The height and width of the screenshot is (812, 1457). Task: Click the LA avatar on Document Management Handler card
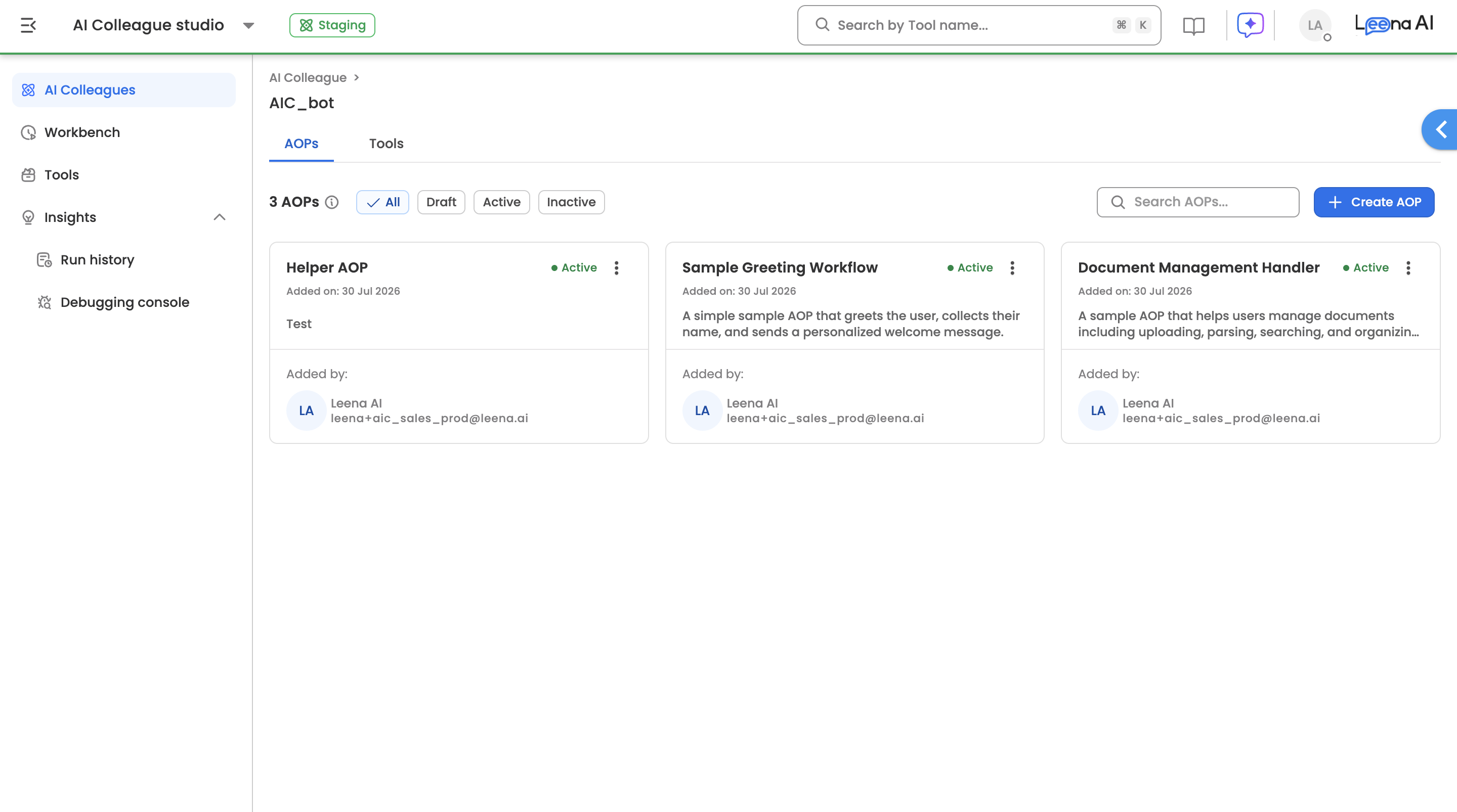1098,411
